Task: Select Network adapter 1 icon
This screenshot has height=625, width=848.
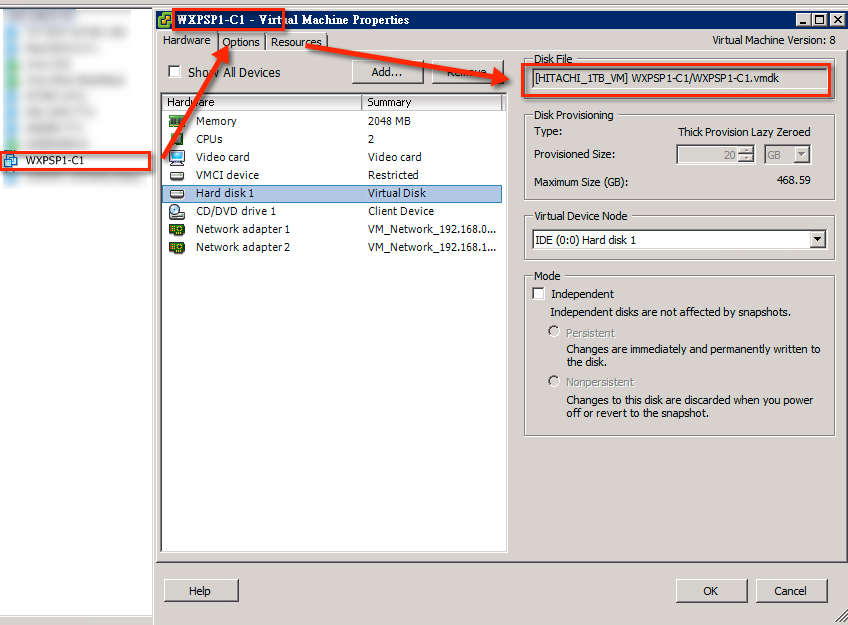Action: point(177,229)
